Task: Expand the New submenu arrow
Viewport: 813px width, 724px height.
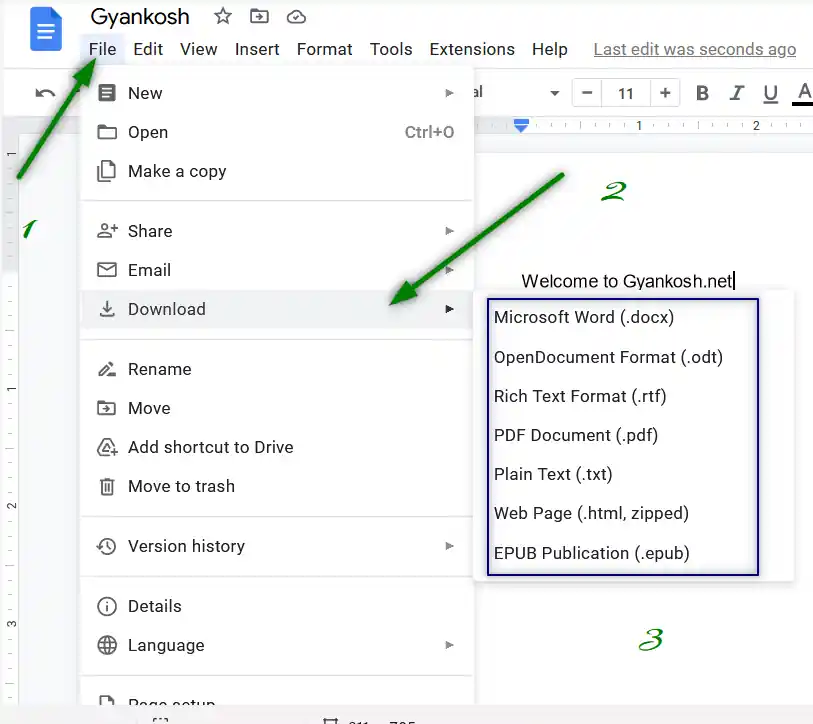Action: click(x=450, y=93)
